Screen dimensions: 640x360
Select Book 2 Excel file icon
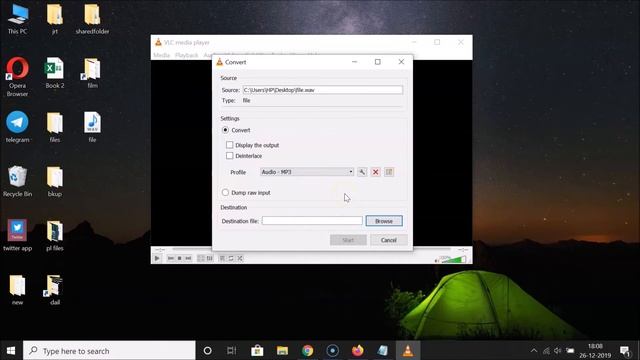pyautogui.click(x=55, y=73)
